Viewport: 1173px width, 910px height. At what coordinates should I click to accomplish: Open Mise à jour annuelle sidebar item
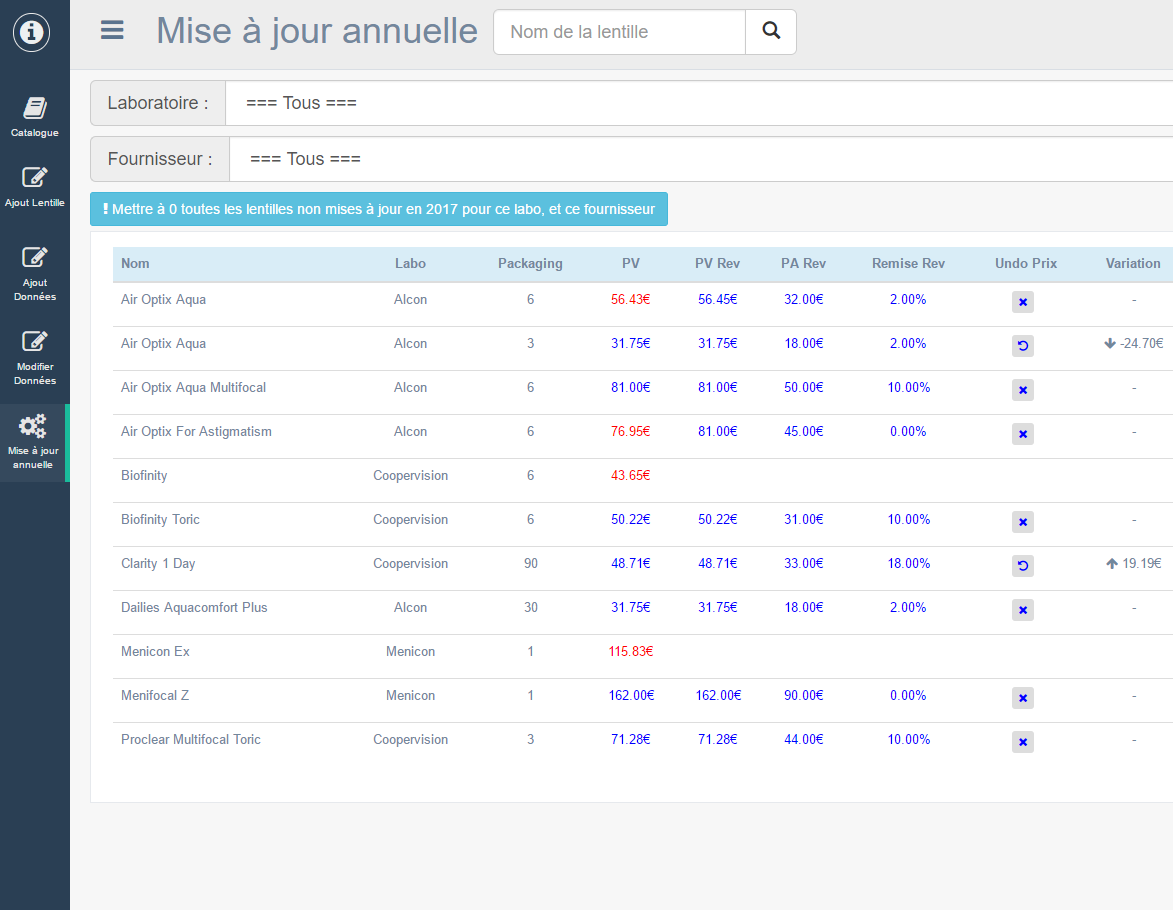coord(34,442)
